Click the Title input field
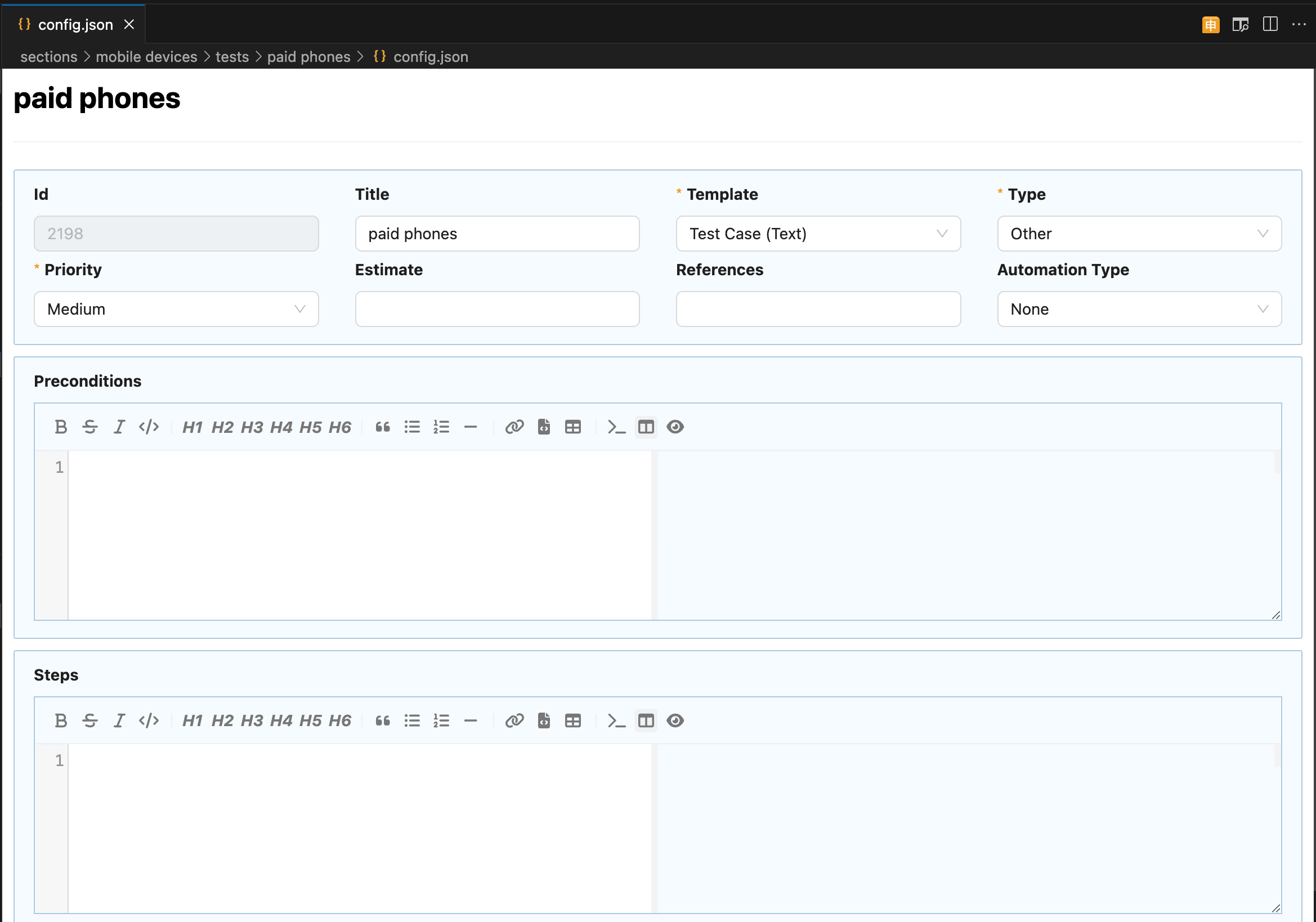 coord(497,234)
